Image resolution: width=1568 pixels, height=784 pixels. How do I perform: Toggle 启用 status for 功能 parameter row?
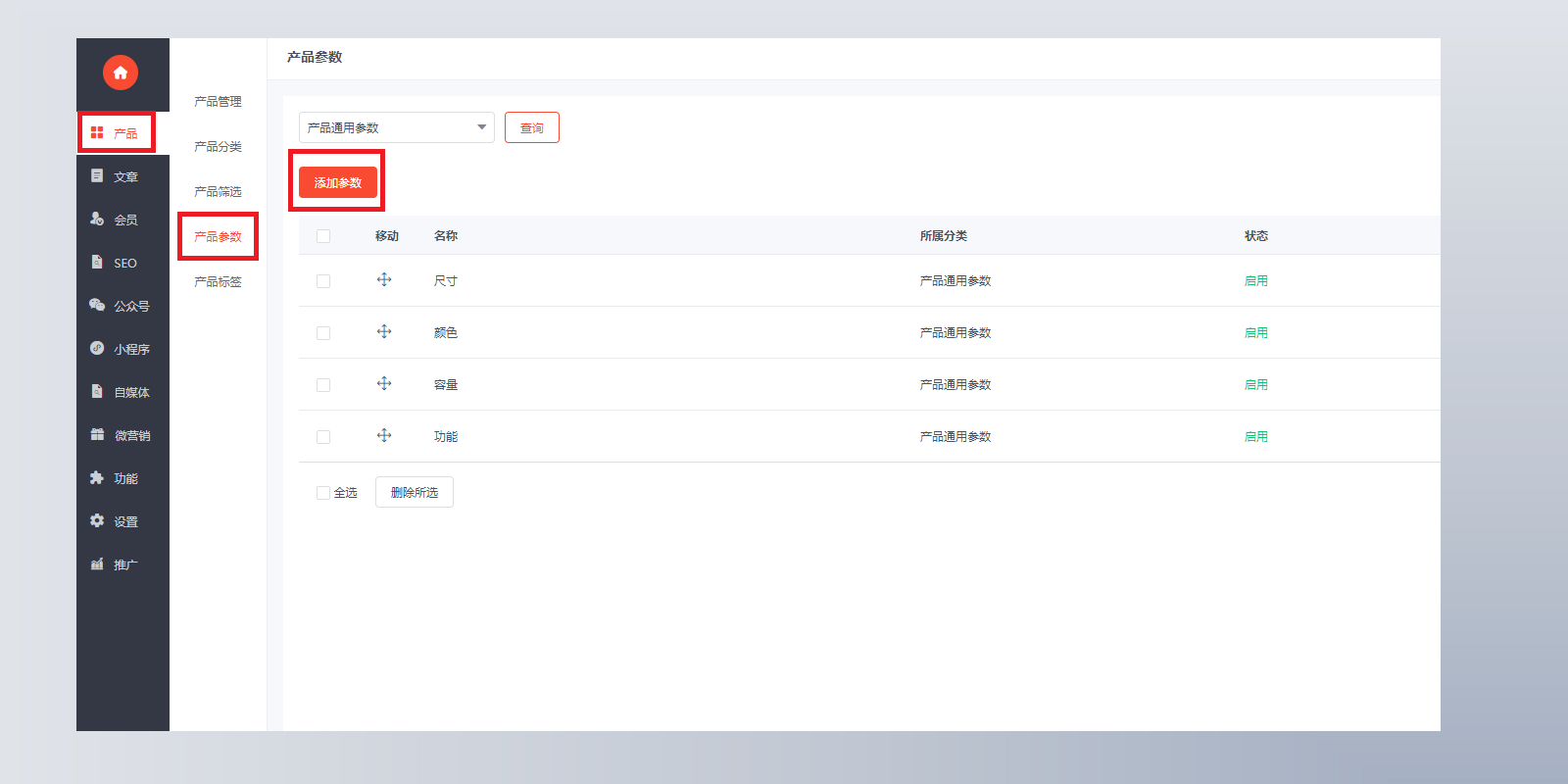[x=1256, y=437]
